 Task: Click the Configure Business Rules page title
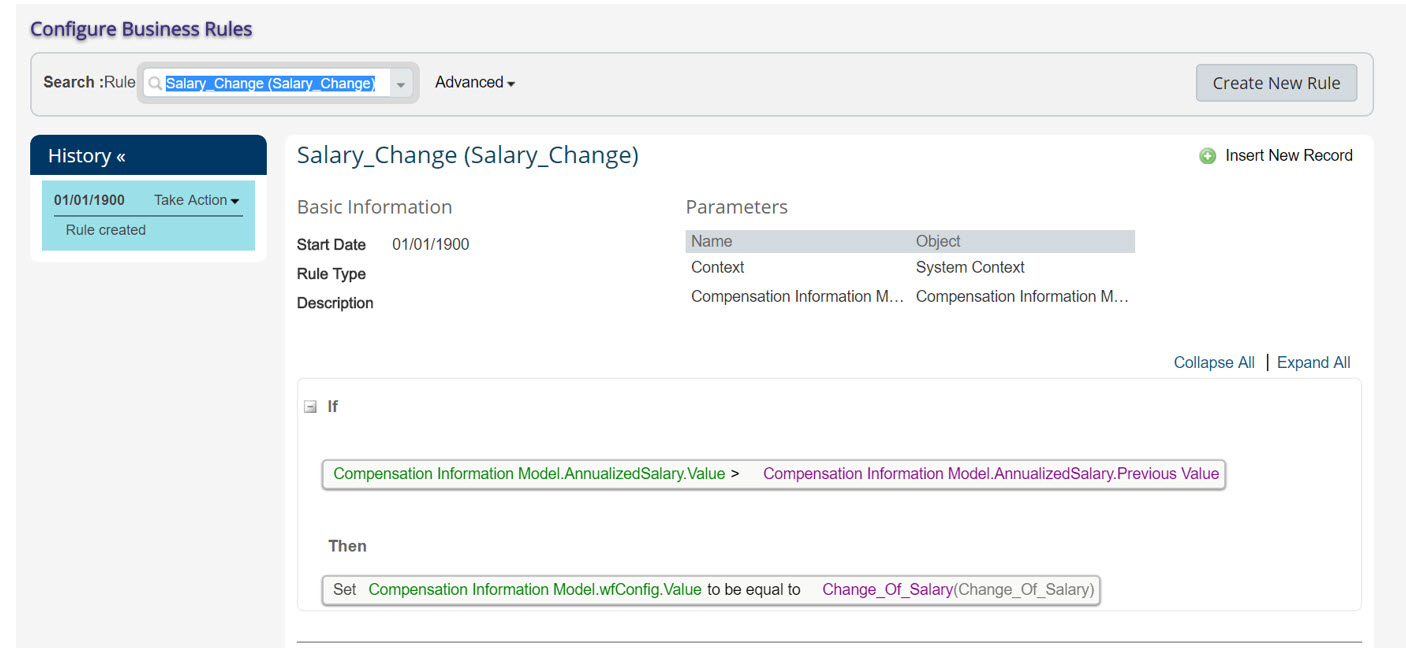pos(141,29)
